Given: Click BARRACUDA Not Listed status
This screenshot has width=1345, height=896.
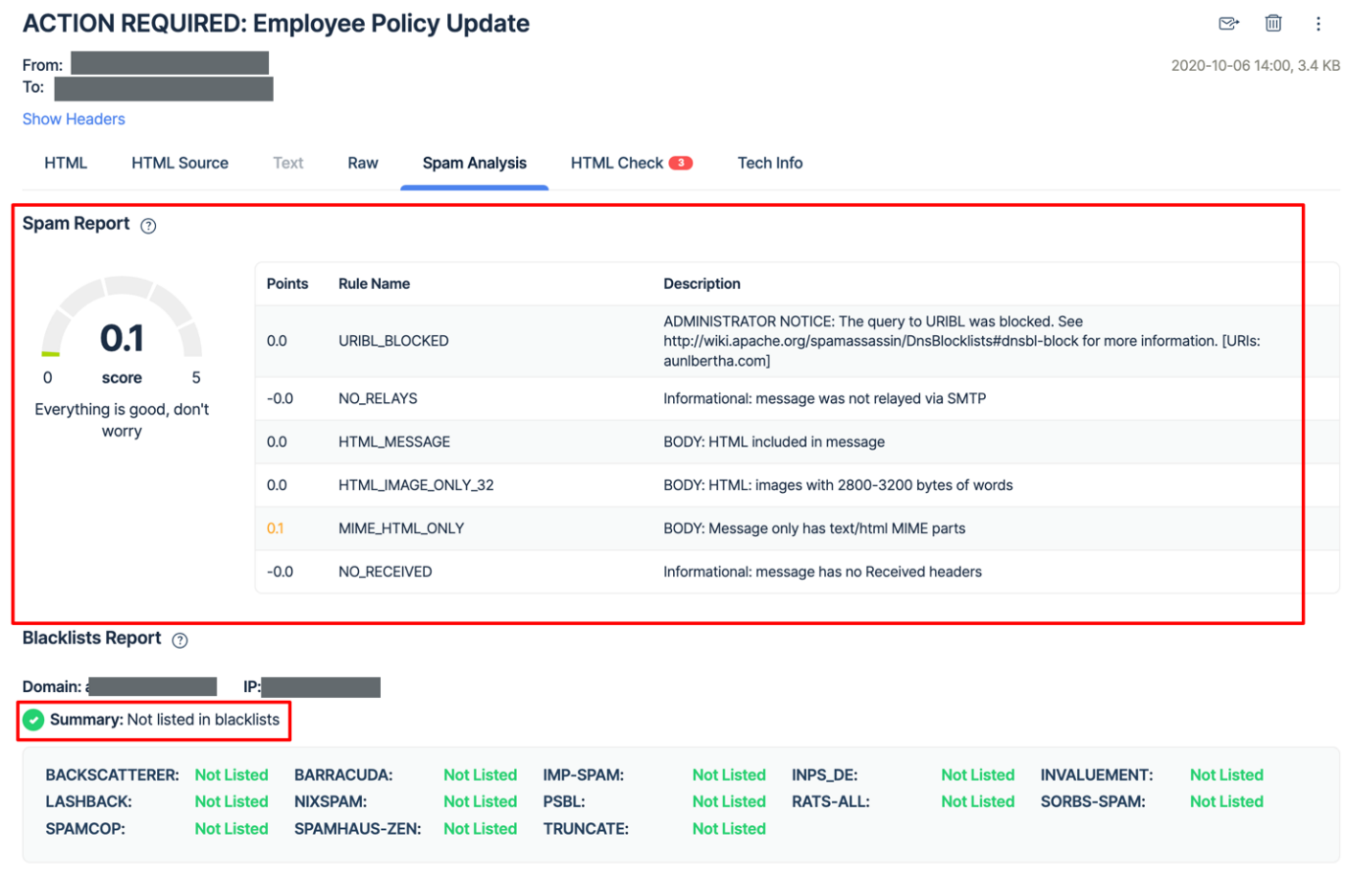Looking at the screenshot, I should pos(480,775).
